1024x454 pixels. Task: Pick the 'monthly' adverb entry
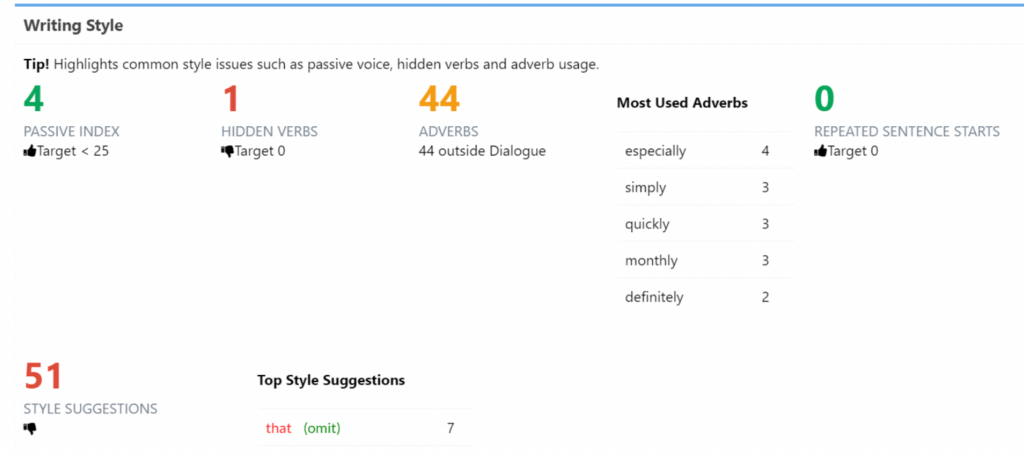click(x=706, y=261)
